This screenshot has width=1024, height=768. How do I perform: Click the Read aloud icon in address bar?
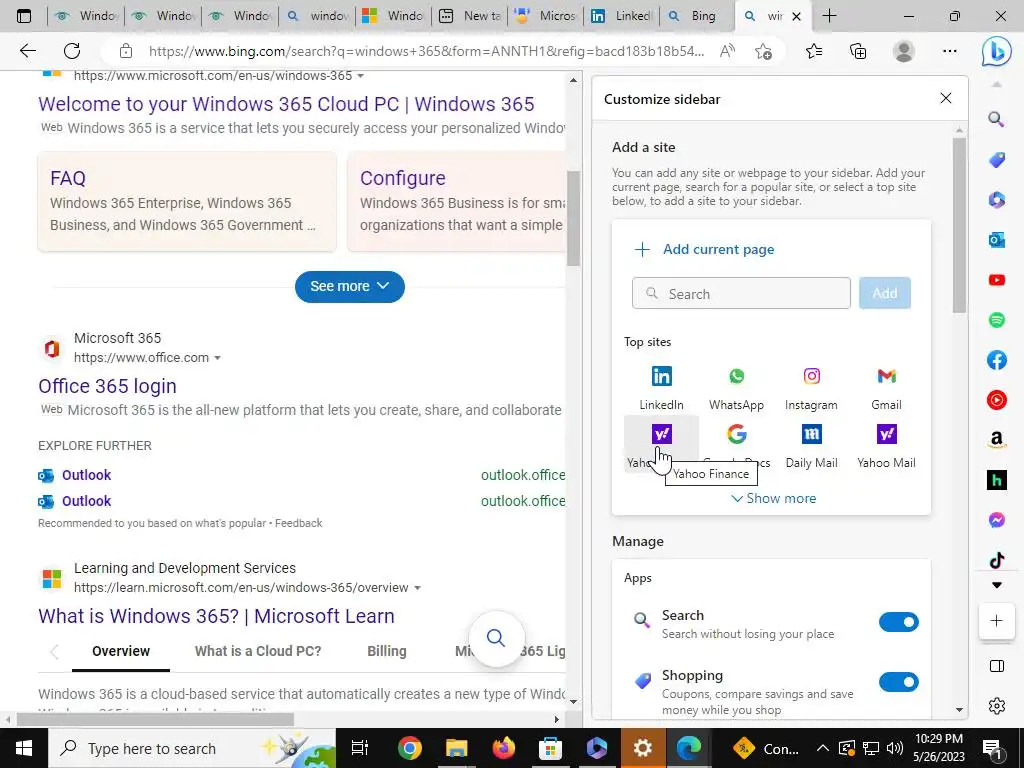coord(727,51)
